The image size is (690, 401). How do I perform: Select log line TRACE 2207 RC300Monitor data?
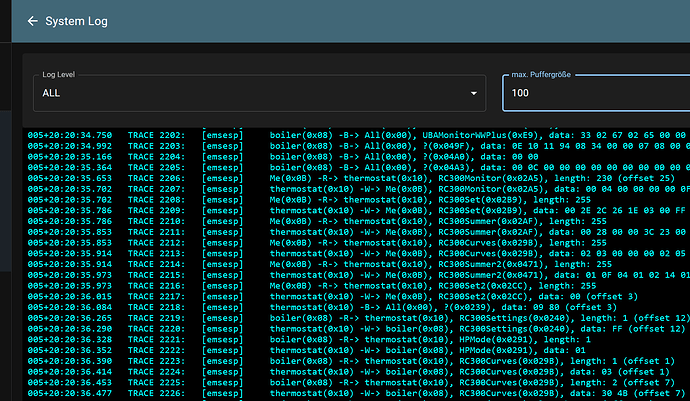point(359,189)
